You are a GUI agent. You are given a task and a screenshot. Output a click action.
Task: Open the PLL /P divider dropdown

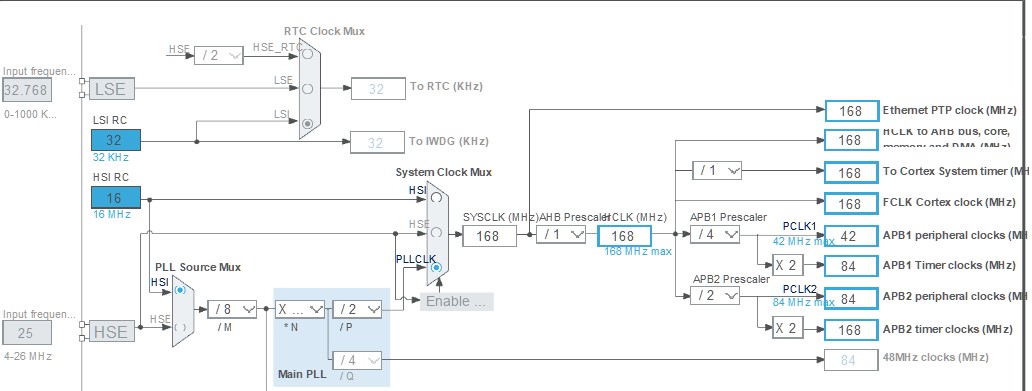pyautogui.click(x=357, y=309)
